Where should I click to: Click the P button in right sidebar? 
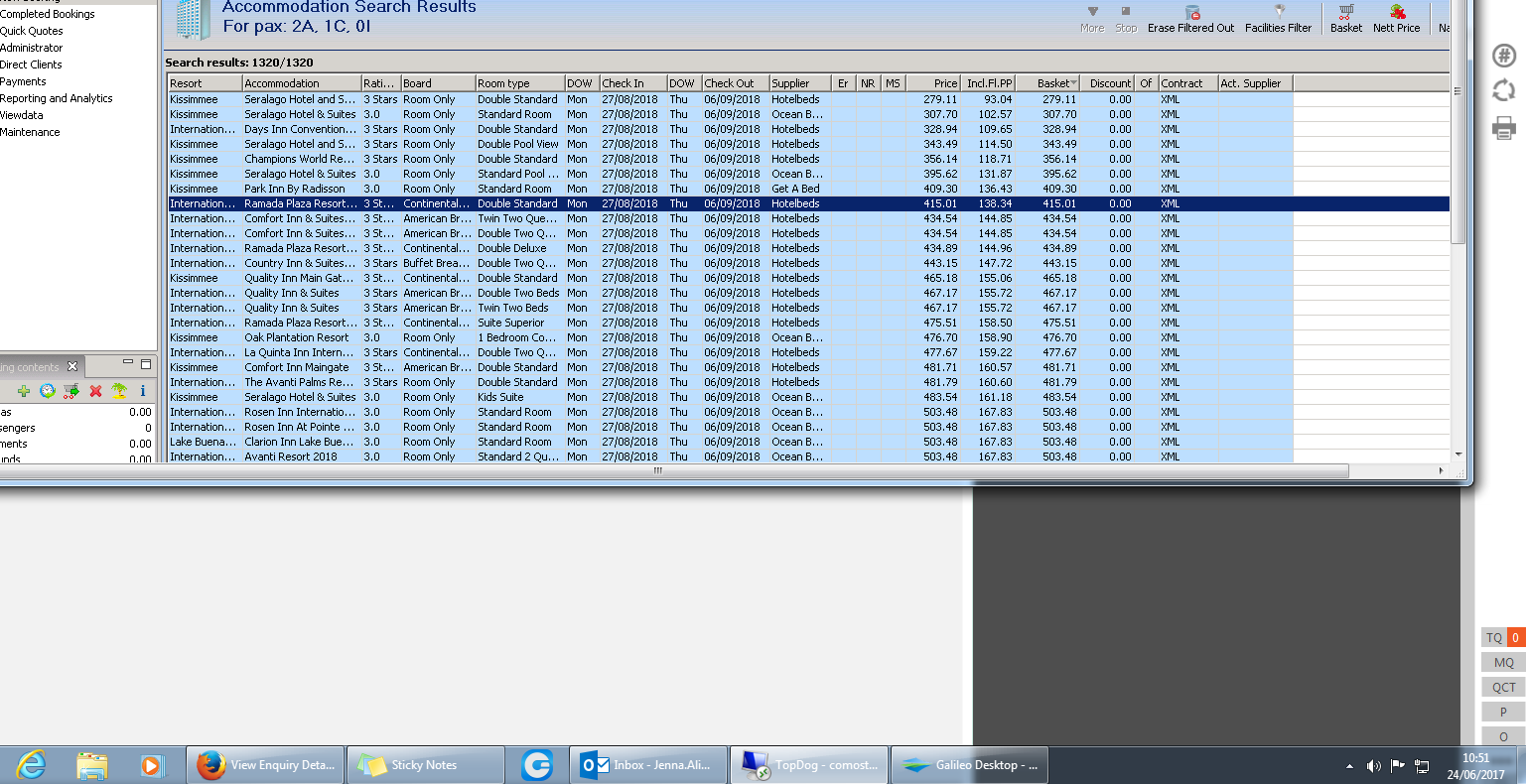point(1504,712)
